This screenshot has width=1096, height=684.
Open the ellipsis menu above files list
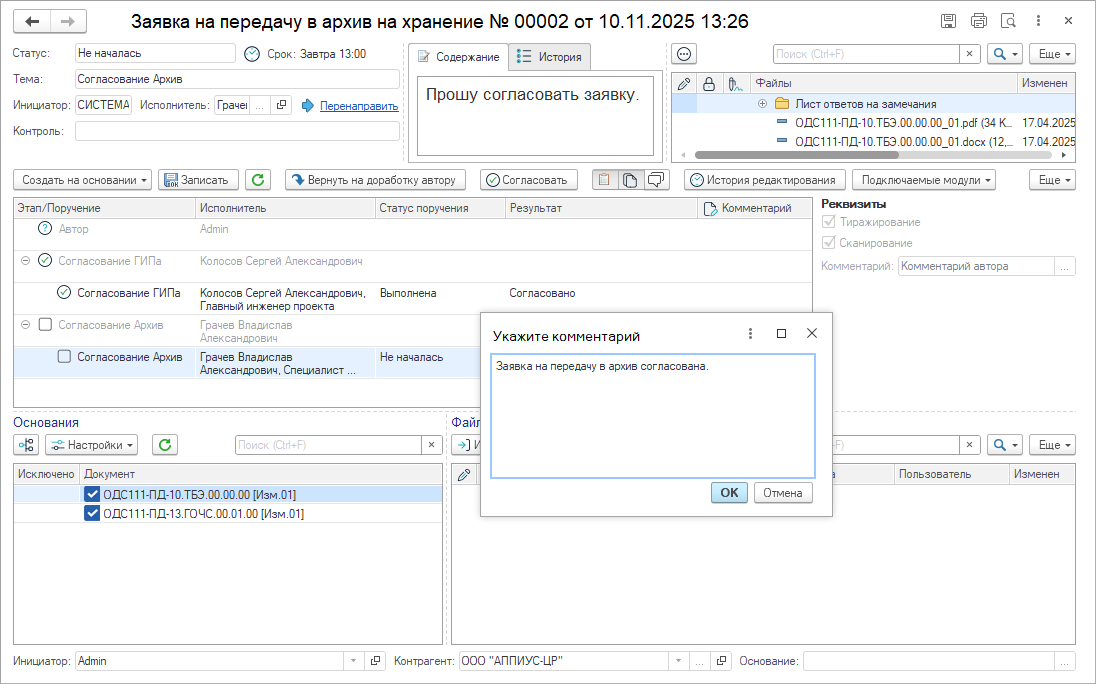[684, 54]
